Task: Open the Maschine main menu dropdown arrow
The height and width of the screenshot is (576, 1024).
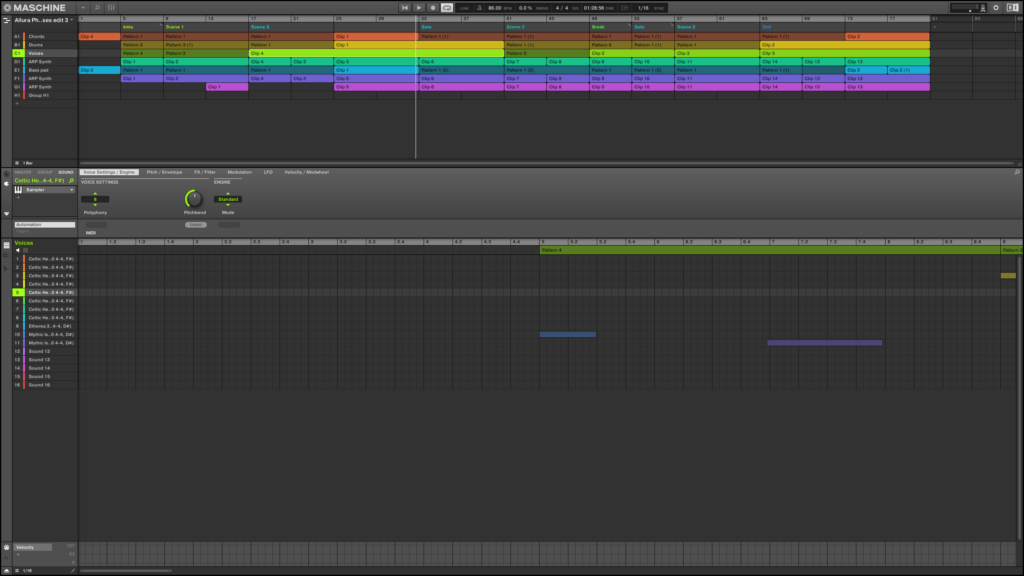Action: pyautogui.click(x=83, y=8)
